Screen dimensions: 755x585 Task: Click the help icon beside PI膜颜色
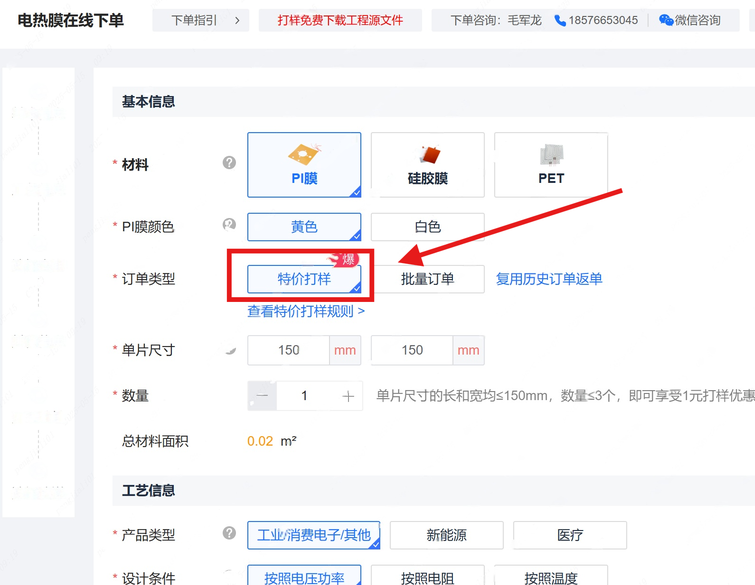coord(229,226)
